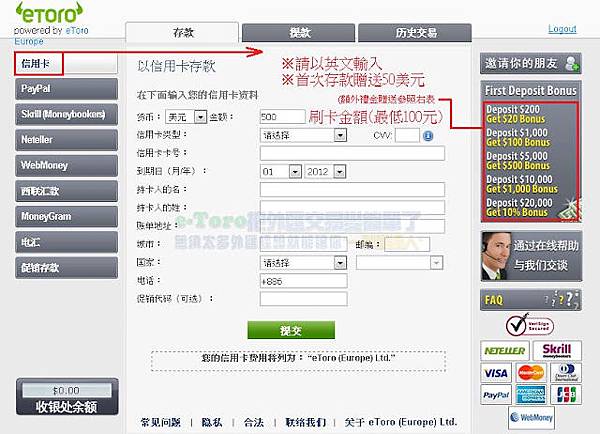
Task: Click the cardholder first name field
Action: [x=352, y=190]
